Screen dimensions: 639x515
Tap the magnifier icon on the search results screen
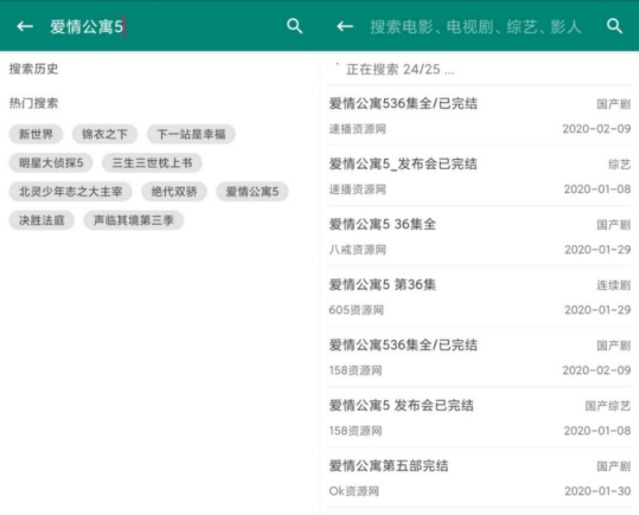(614, 26)
